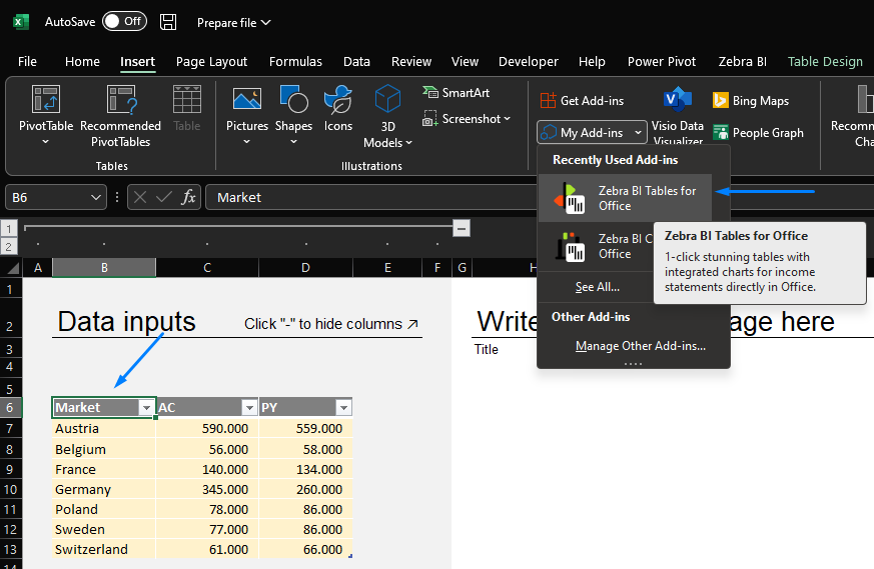
Task: Open the File tab
Action: 27,61
